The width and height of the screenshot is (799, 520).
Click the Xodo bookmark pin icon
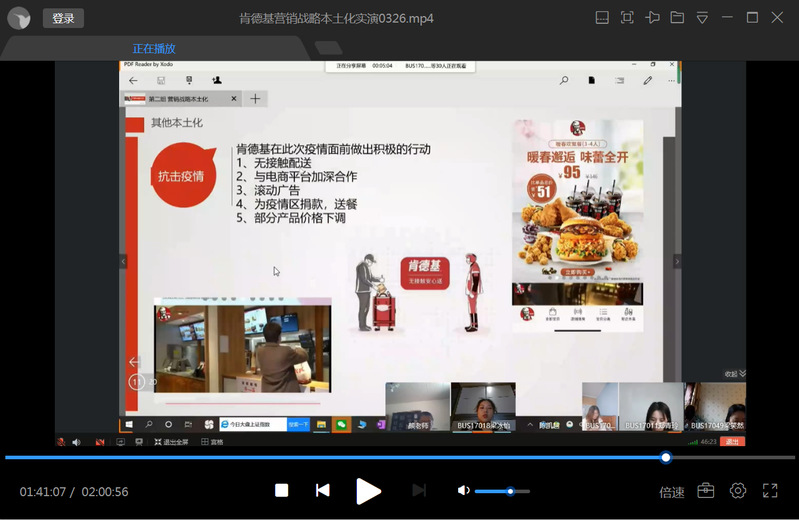pos(189,81)
